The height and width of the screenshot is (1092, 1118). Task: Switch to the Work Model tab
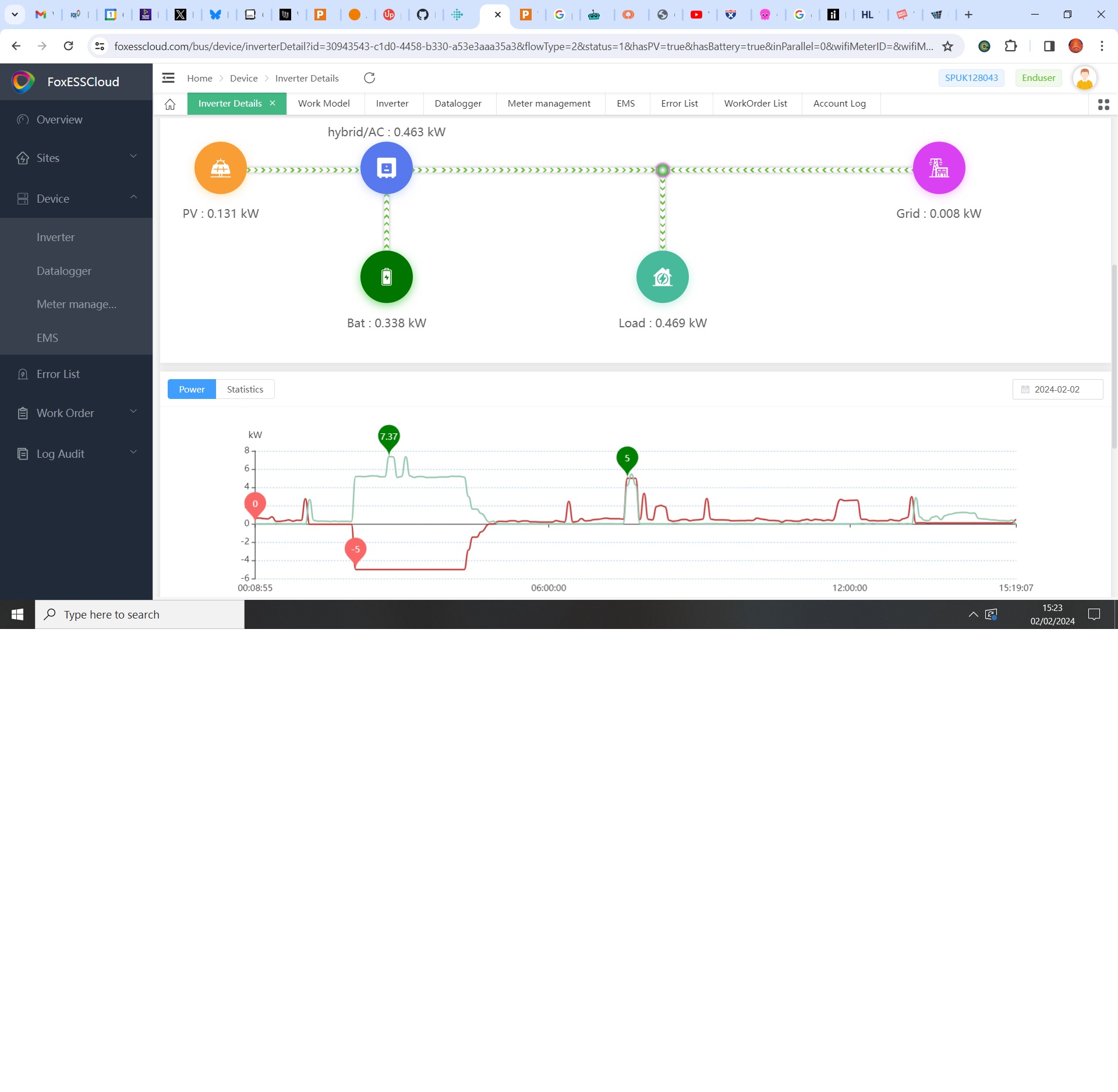point(324,104)
